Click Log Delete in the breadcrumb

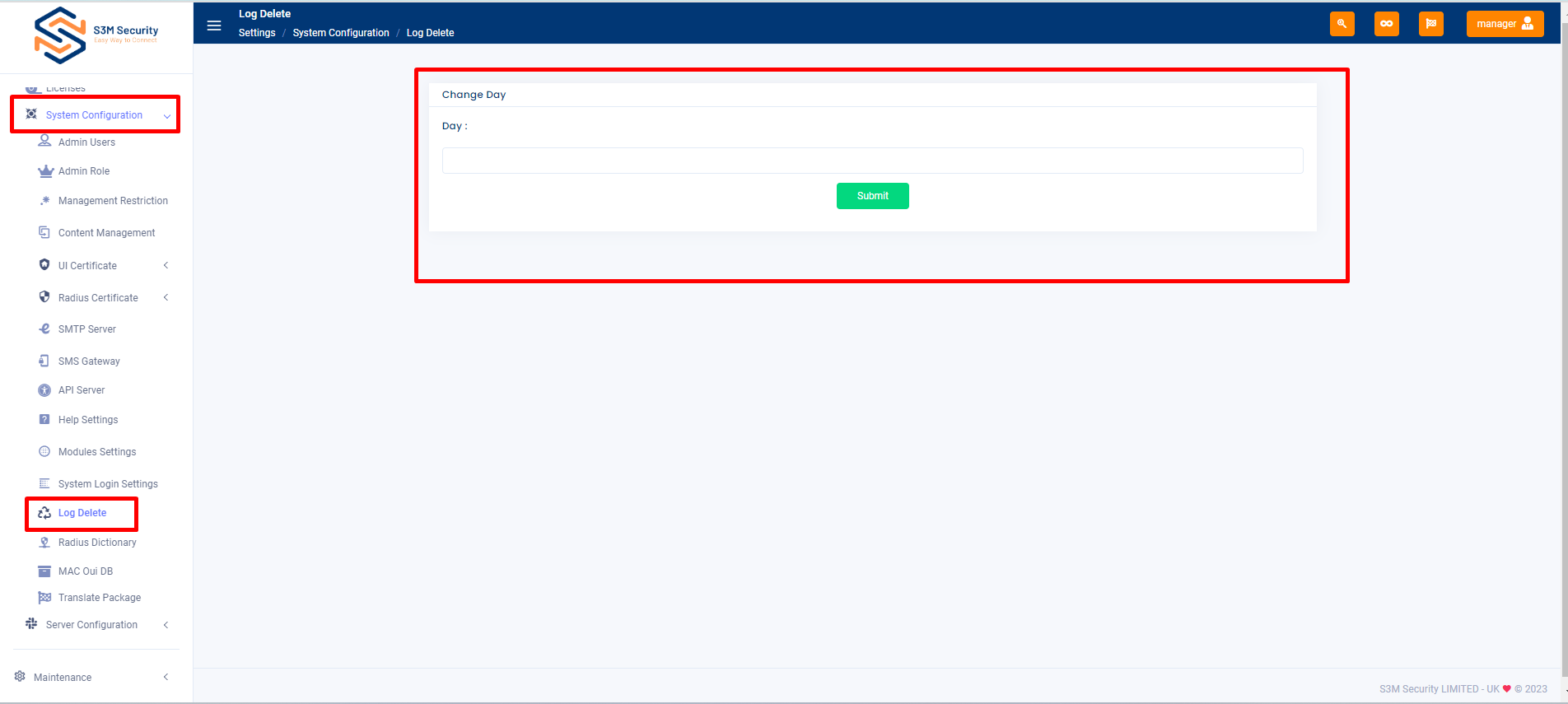pyautogui.click(x=430, y=33)
